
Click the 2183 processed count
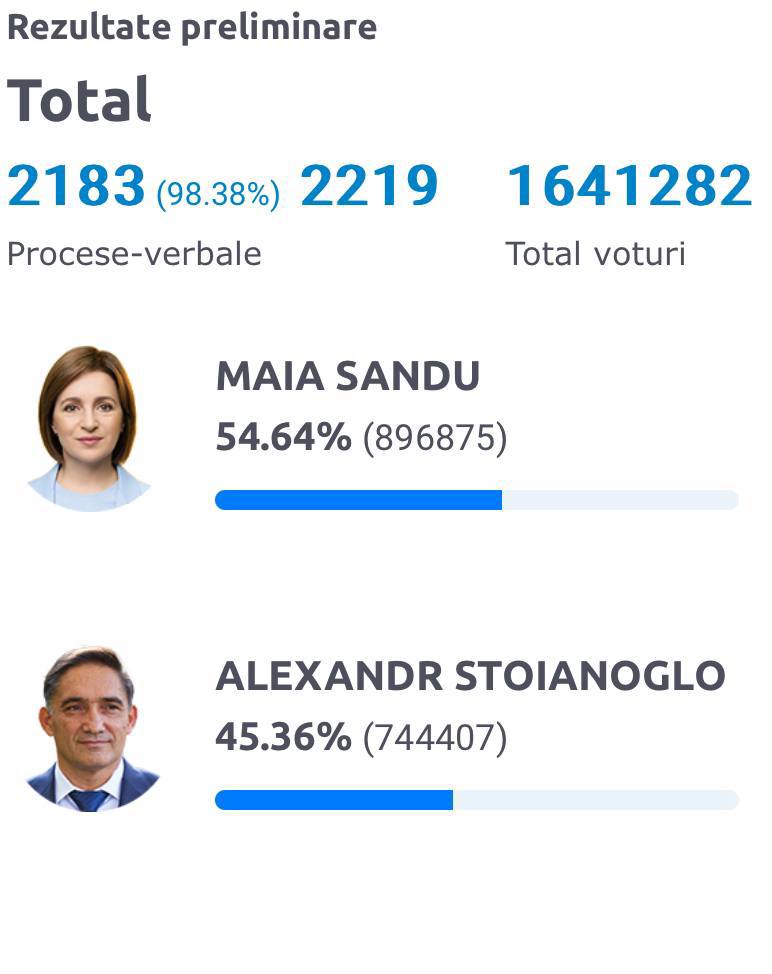point(76,186)
